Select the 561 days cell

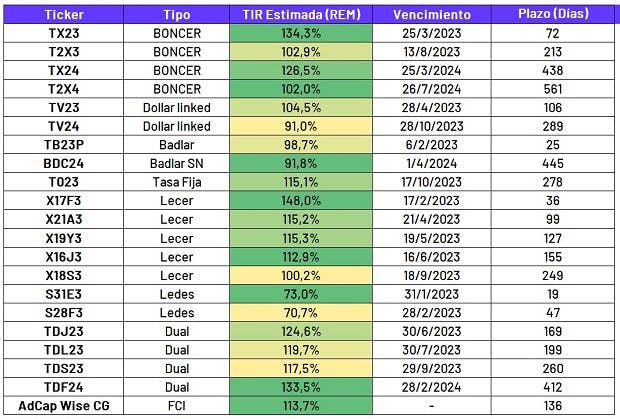coord(553,89)
